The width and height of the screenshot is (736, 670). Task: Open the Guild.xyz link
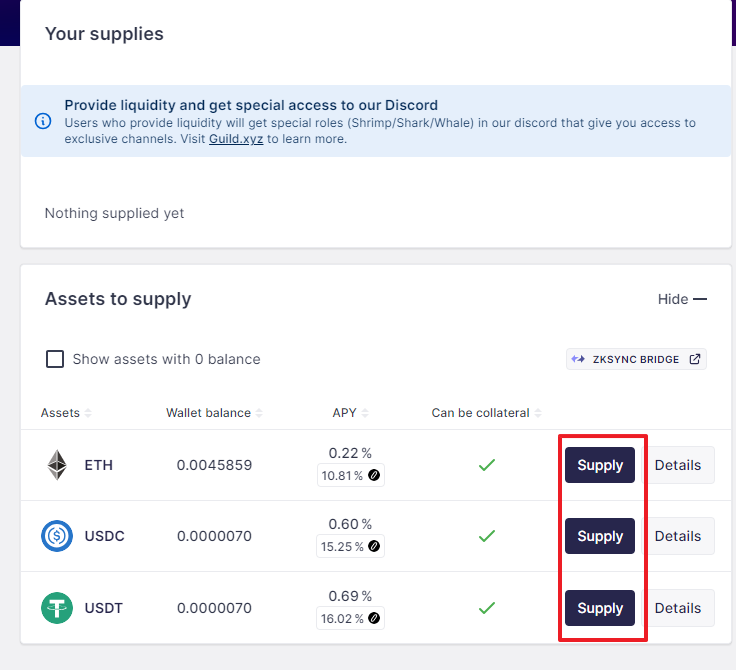(x=236, y=139)
